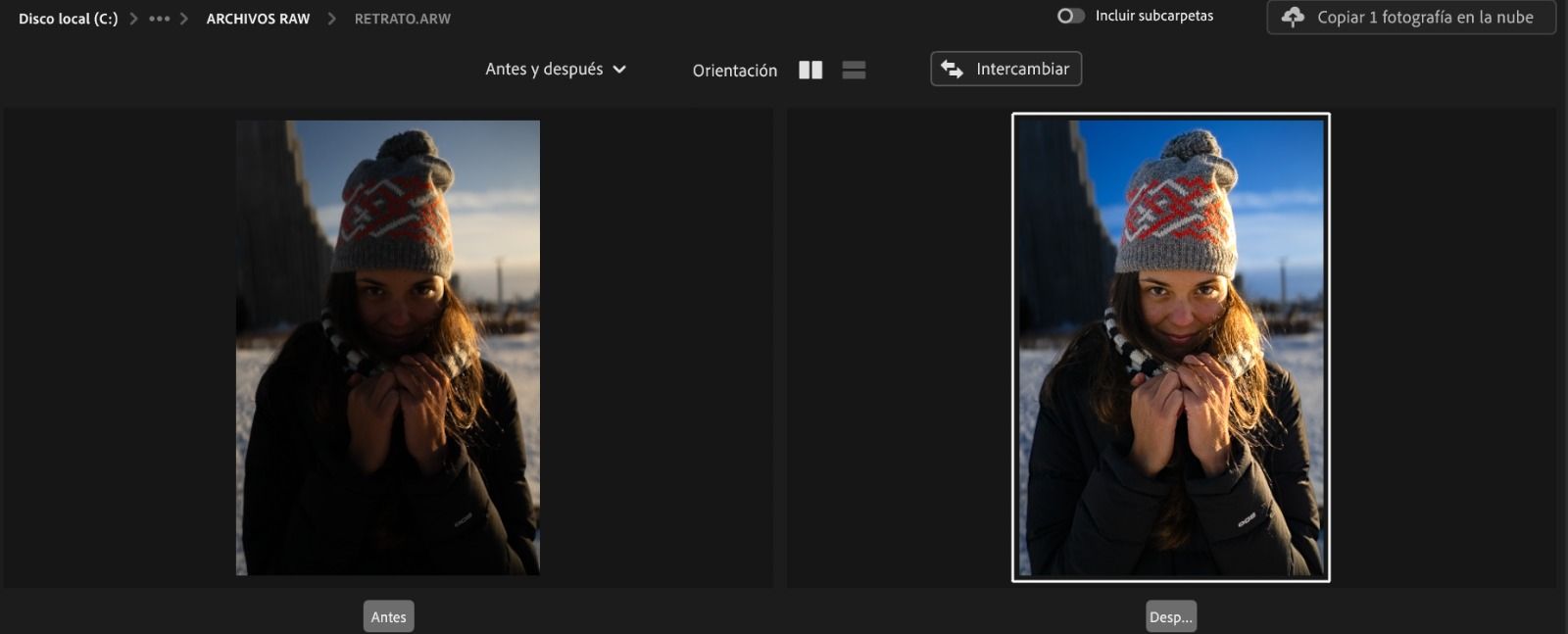Screen dimensions: 1568x634
Task: Click the swap arrows icon beside Intercambiar
Action: (952, 69)
